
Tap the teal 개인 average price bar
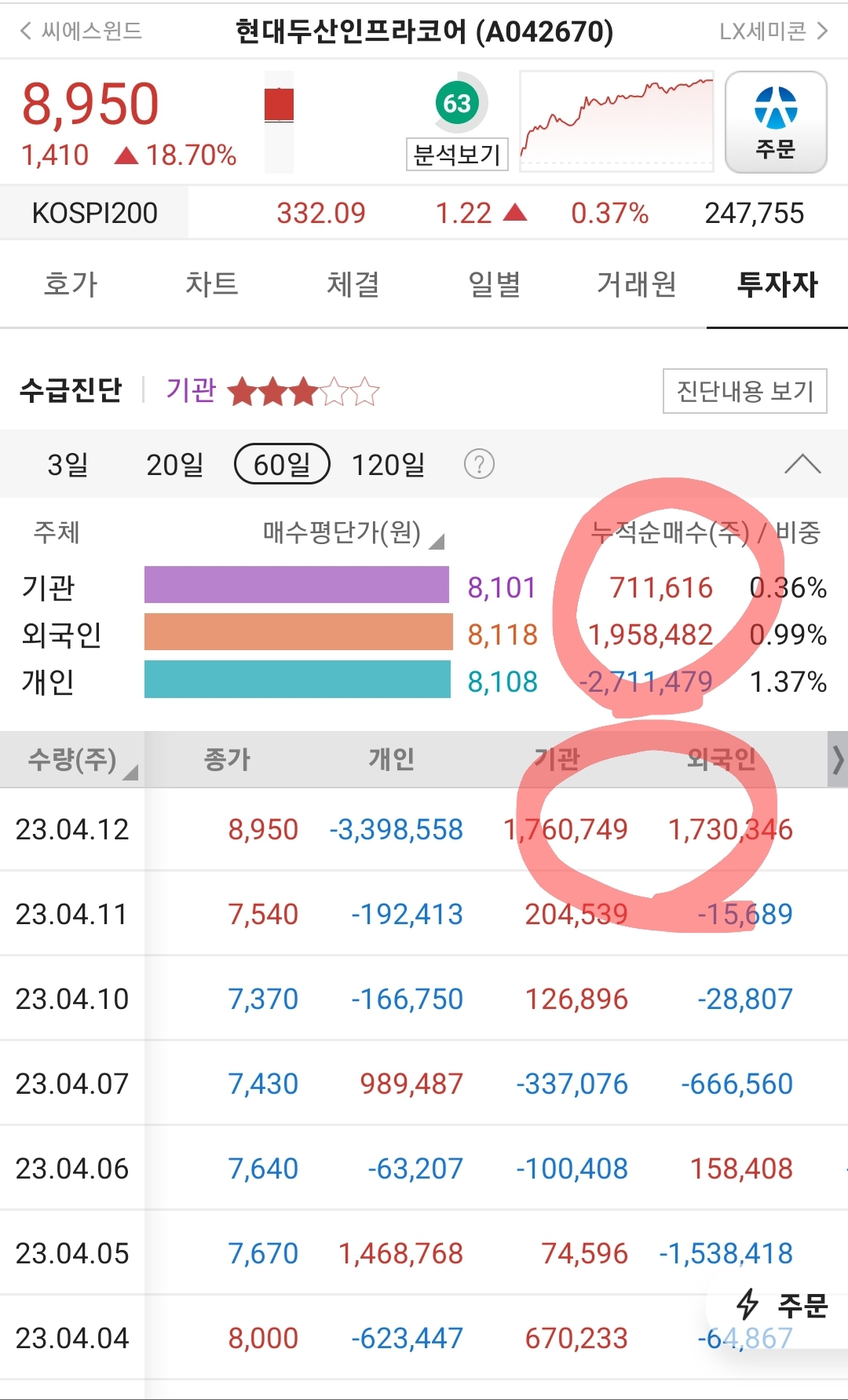click(x=298, y=679)
